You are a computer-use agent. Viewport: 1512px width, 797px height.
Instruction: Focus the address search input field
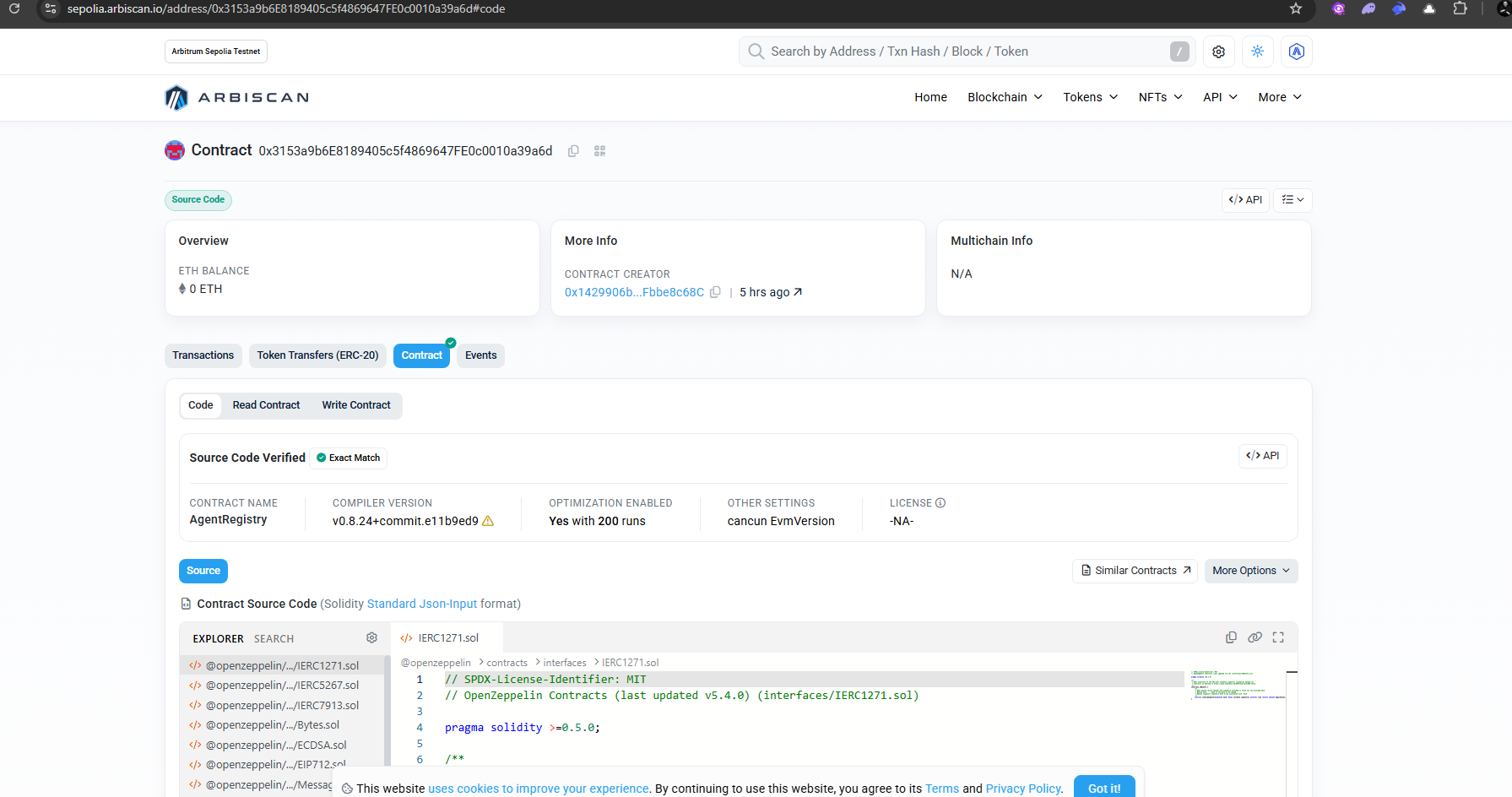click(x=967, y=52)
